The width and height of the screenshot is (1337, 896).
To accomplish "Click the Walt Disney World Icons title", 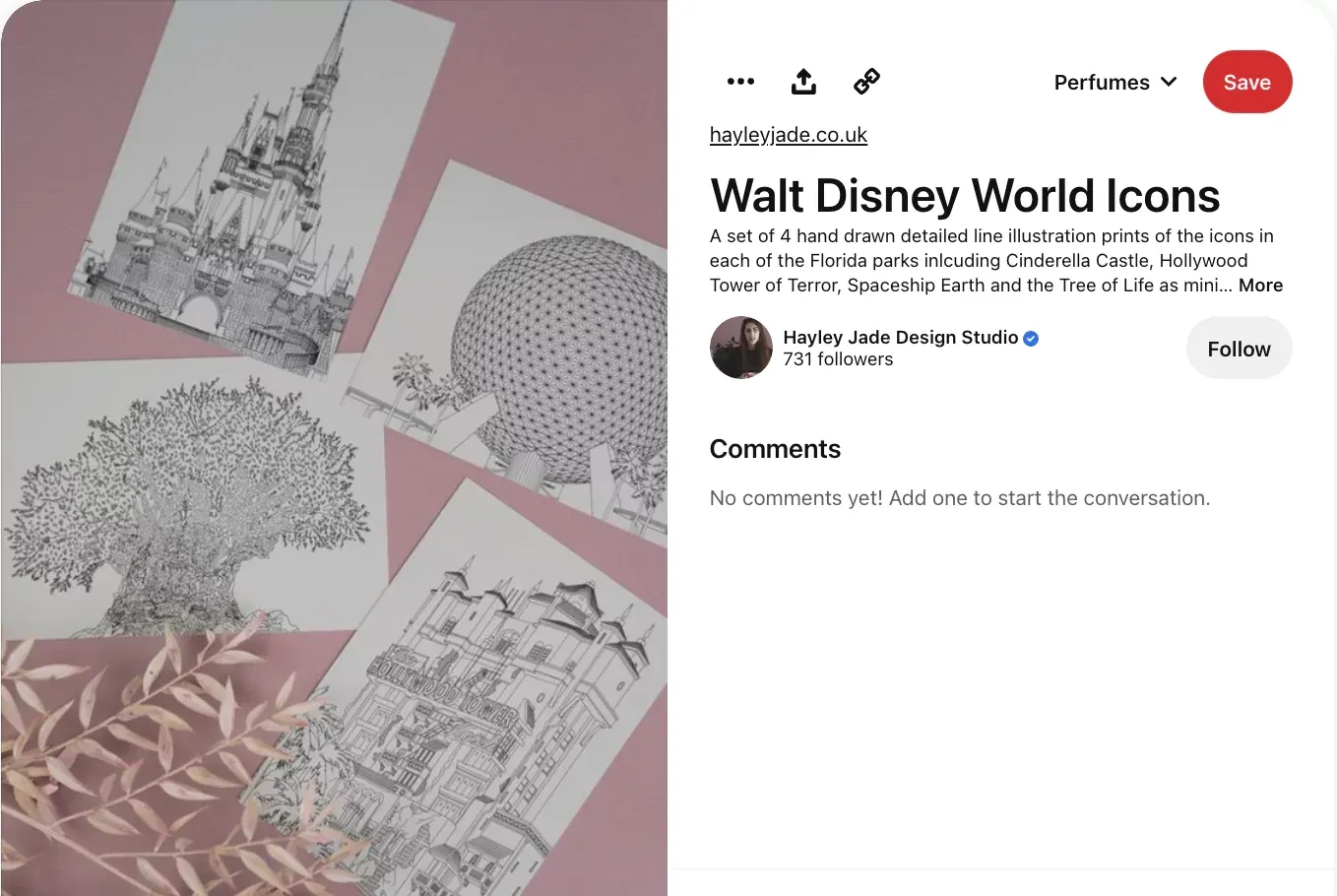I will coord(965,195).
